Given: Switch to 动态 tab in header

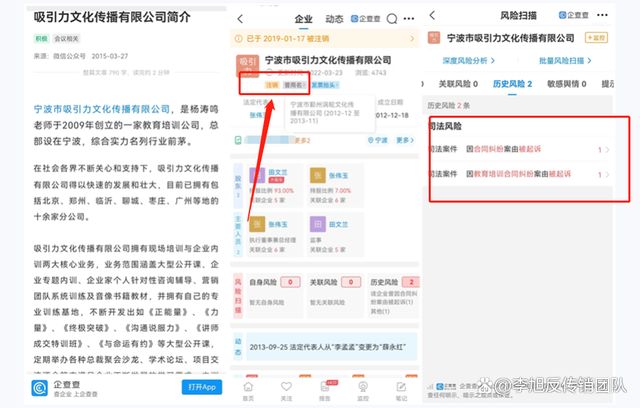Looking at the screenshot, I should (x=334, y=19).
